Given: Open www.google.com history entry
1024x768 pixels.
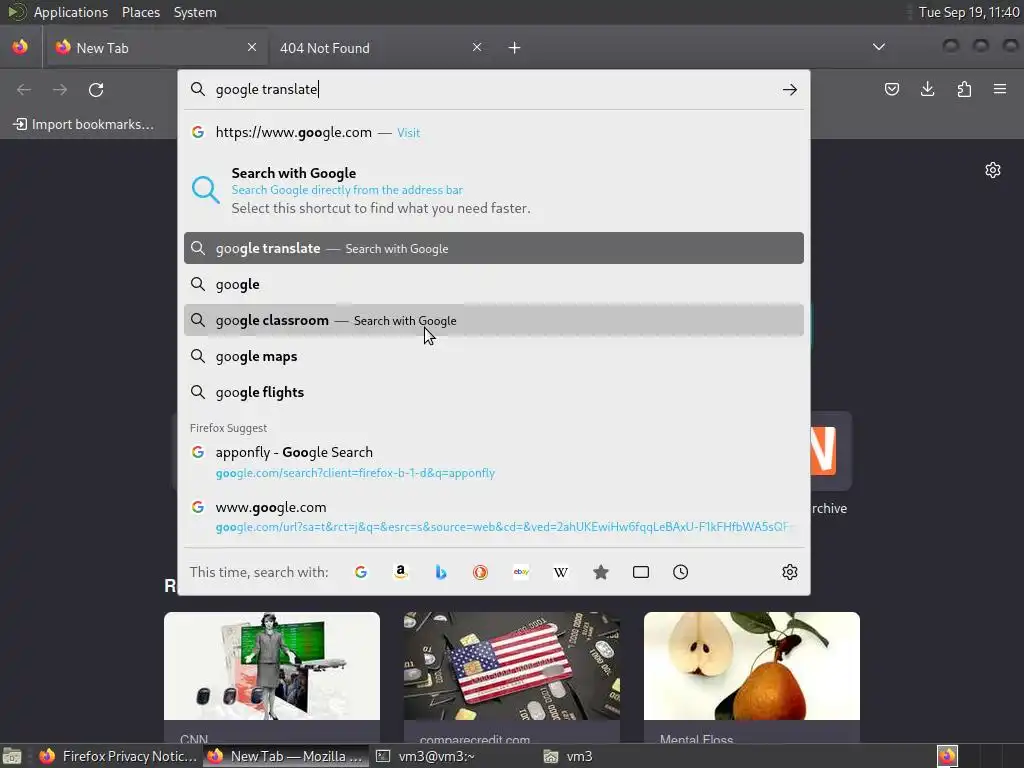Looking at the screenshot, I should 494,517.
